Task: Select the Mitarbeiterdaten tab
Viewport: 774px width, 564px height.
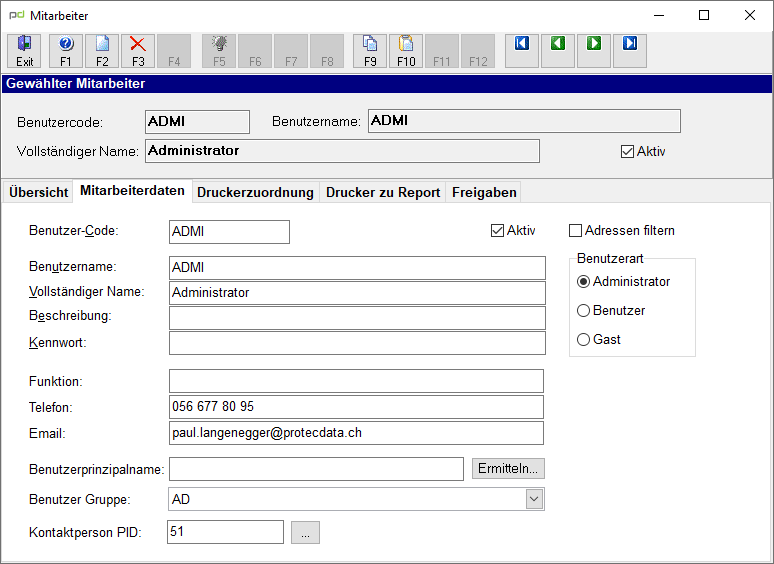Action: 132,191
